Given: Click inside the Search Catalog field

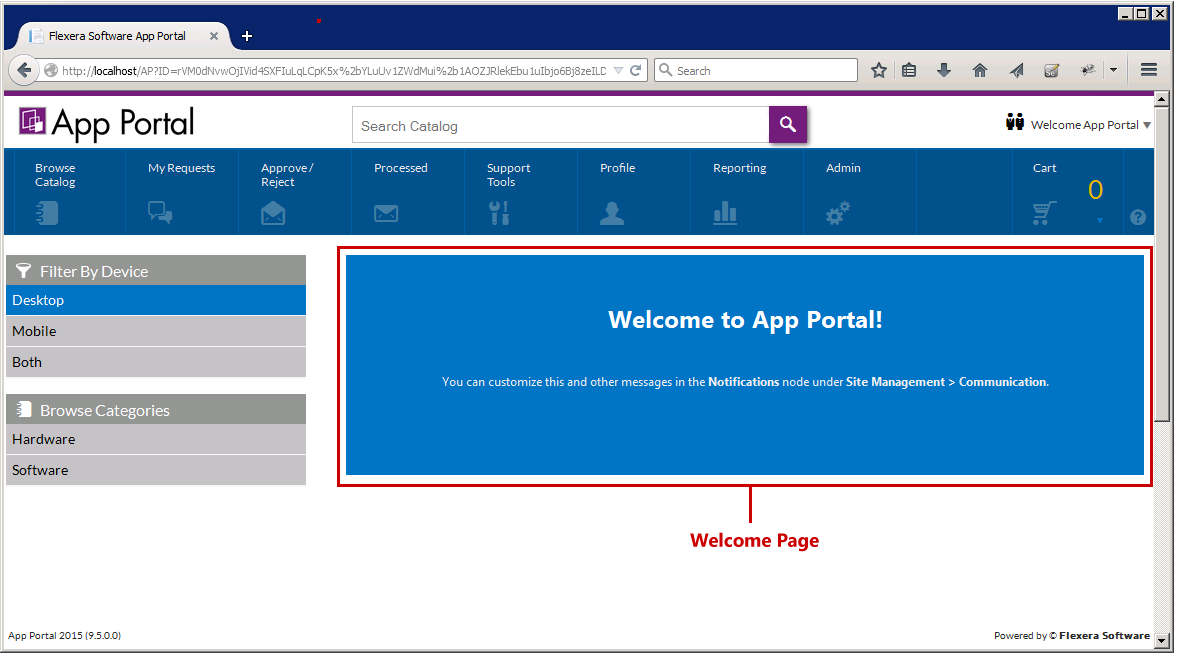Looking at the screenshot, I should pos(560,126).
